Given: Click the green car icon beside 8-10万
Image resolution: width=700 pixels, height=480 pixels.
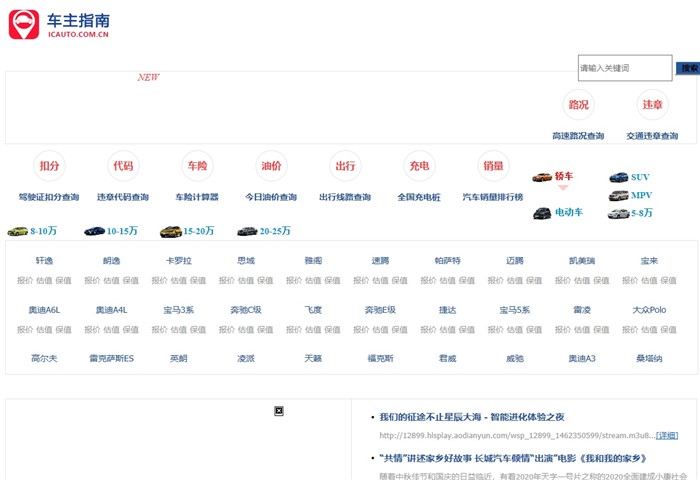Looking at the screenshot, I should 17,231.
